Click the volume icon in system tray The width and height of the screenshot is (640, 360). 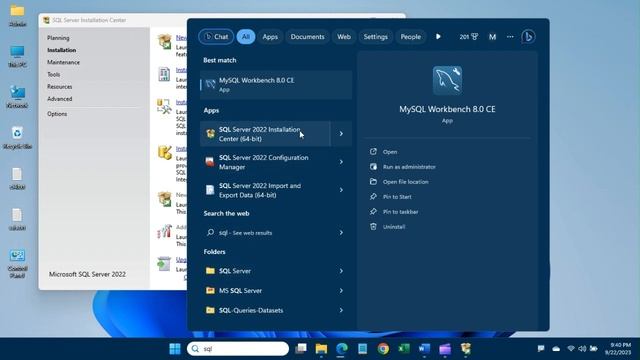[x=582, y=349]
